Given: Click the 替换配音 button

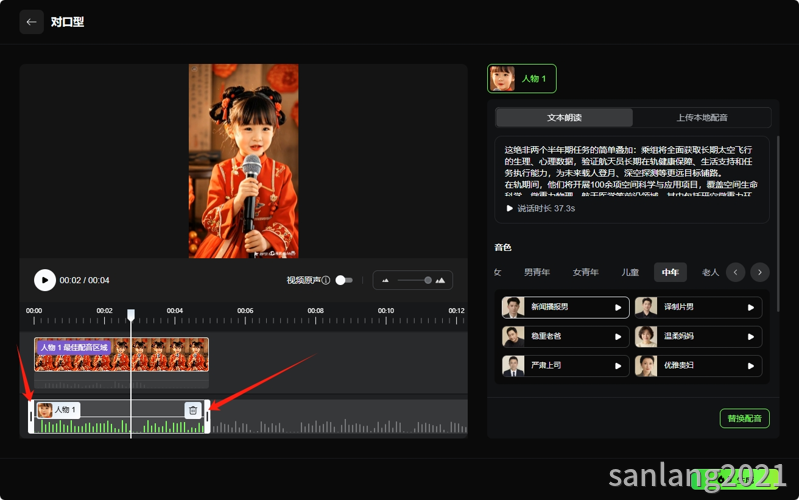Looking at the screenshot, I should point(744,418).
